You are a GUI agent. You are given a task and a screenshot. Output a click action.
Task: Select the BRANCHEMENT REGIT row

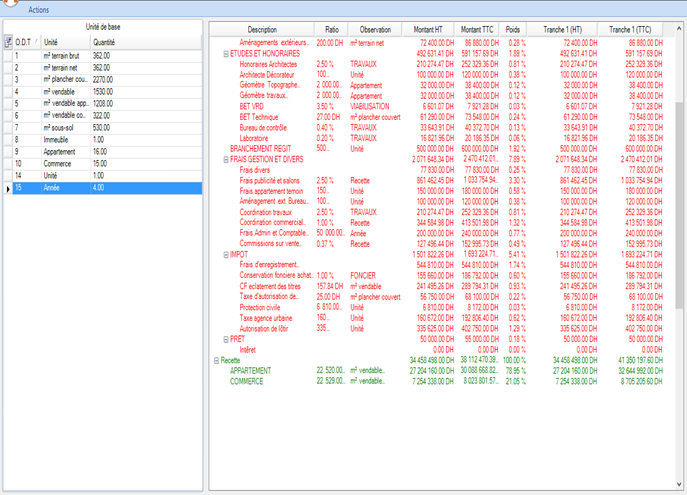[260, 148]
